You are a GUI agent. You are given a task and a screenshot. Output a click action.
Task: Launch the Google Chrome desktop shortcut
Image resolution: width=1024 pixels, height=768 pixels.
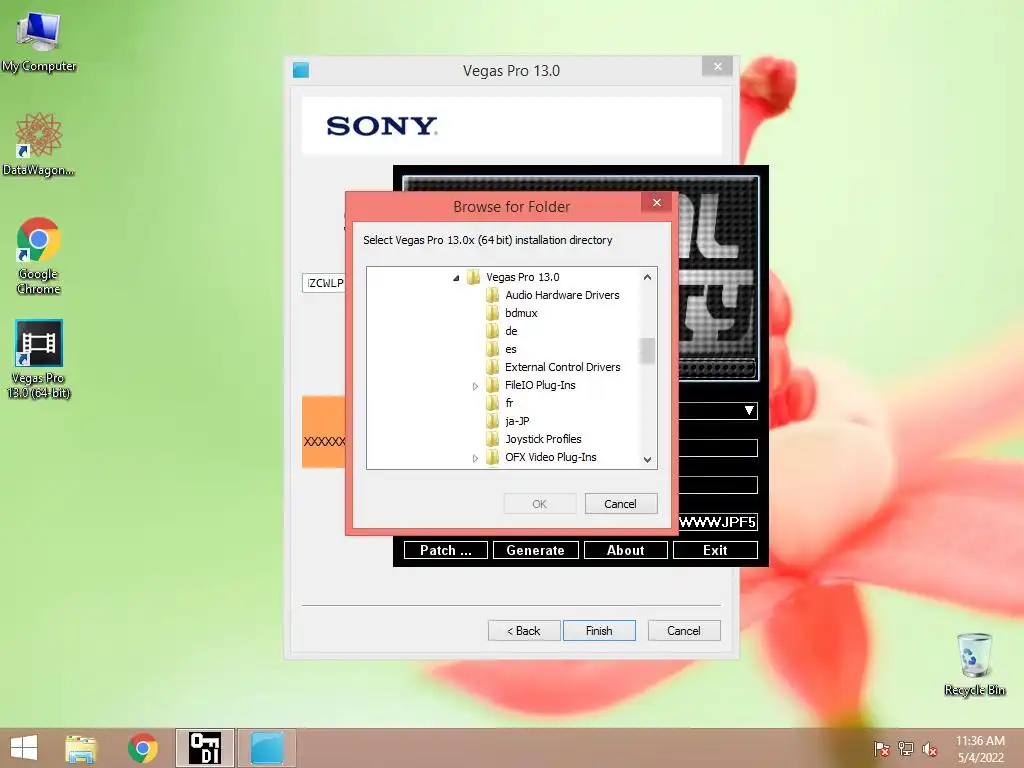coord(39,255)
